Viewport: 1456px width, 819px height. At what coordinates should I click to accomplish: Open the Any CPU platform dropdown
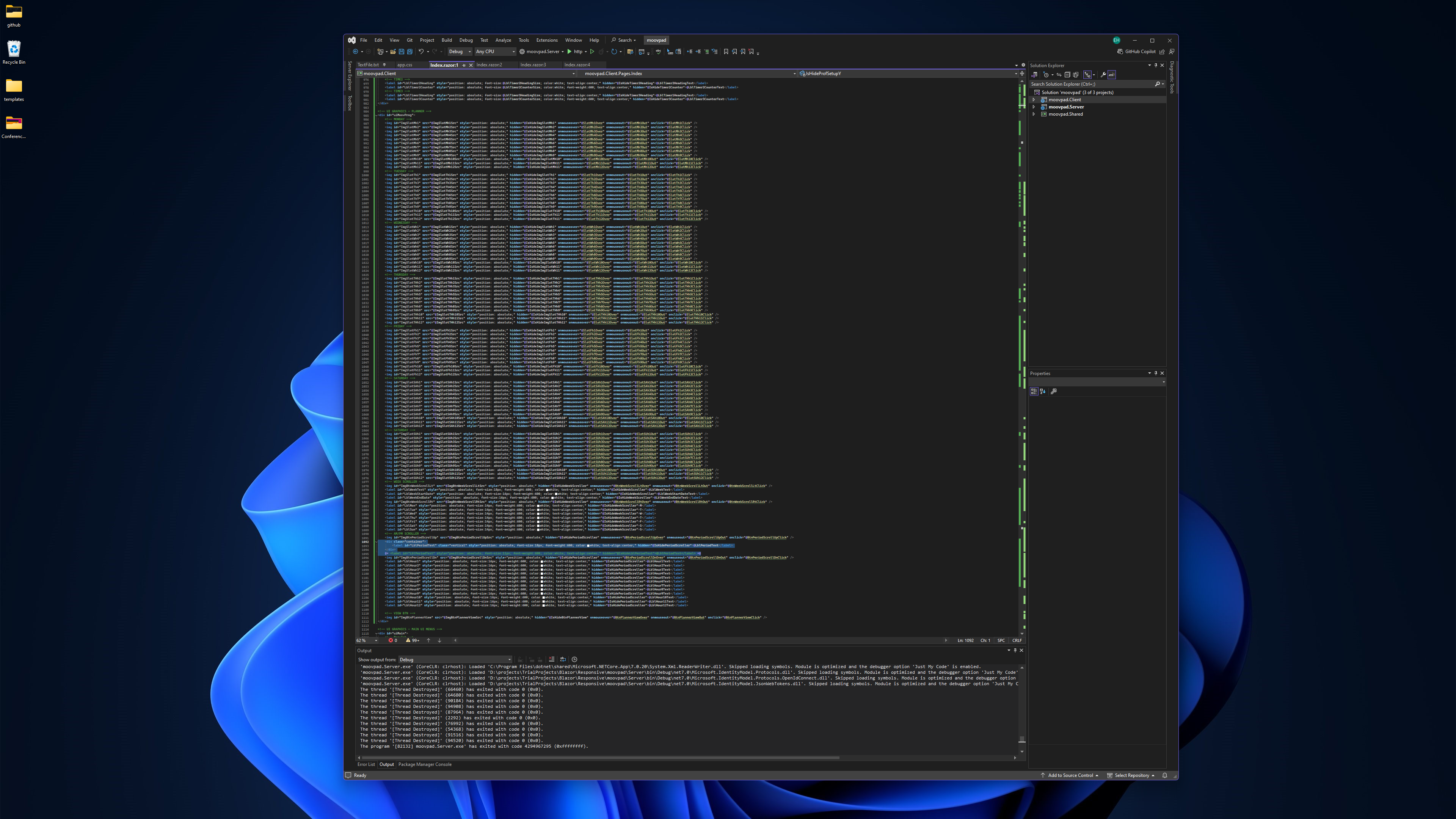click(x=496, y=52)
